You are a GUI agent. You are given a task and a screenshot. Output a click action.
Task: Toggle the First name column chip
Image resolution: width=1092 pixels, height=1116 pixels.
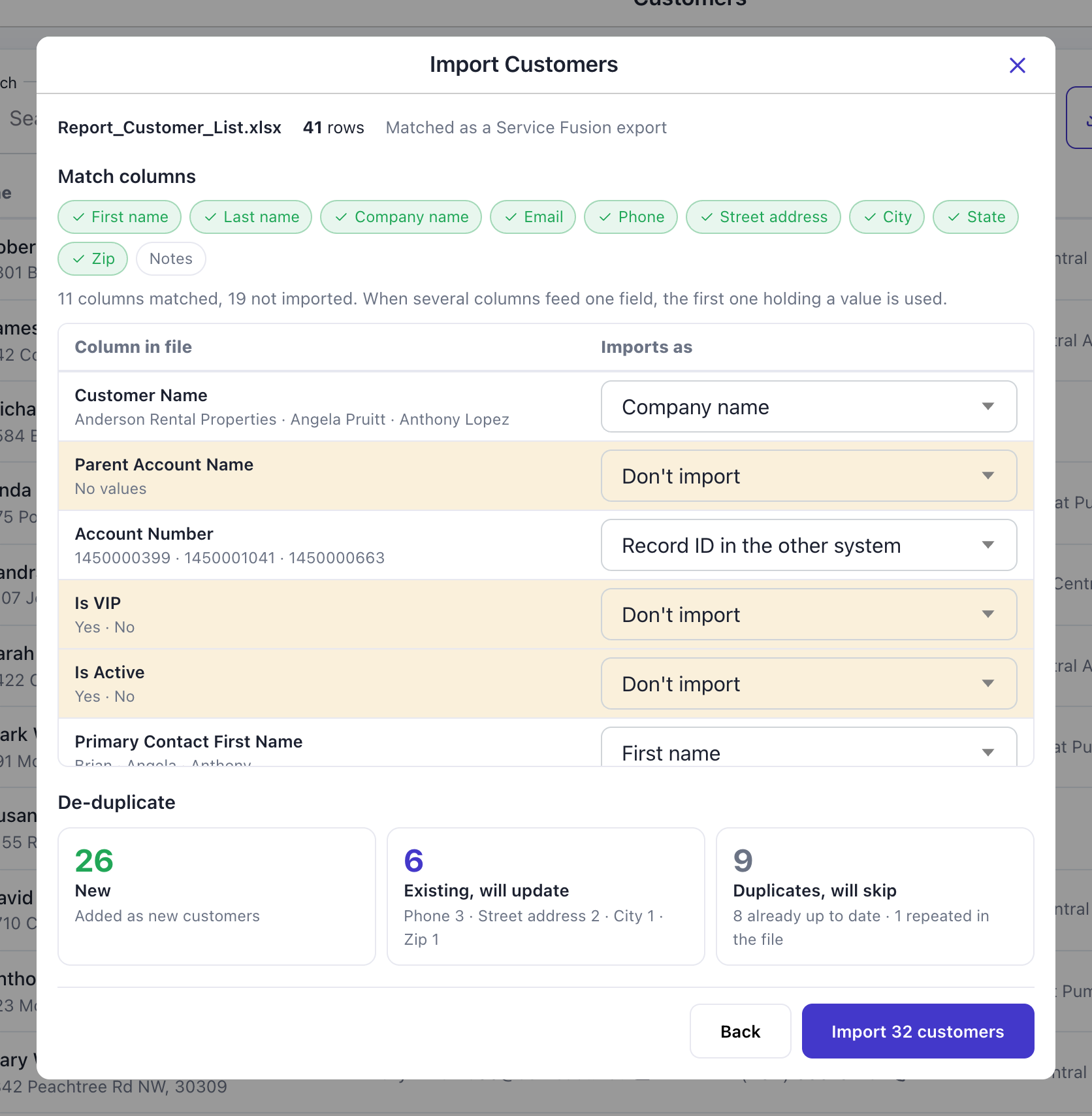120,217
